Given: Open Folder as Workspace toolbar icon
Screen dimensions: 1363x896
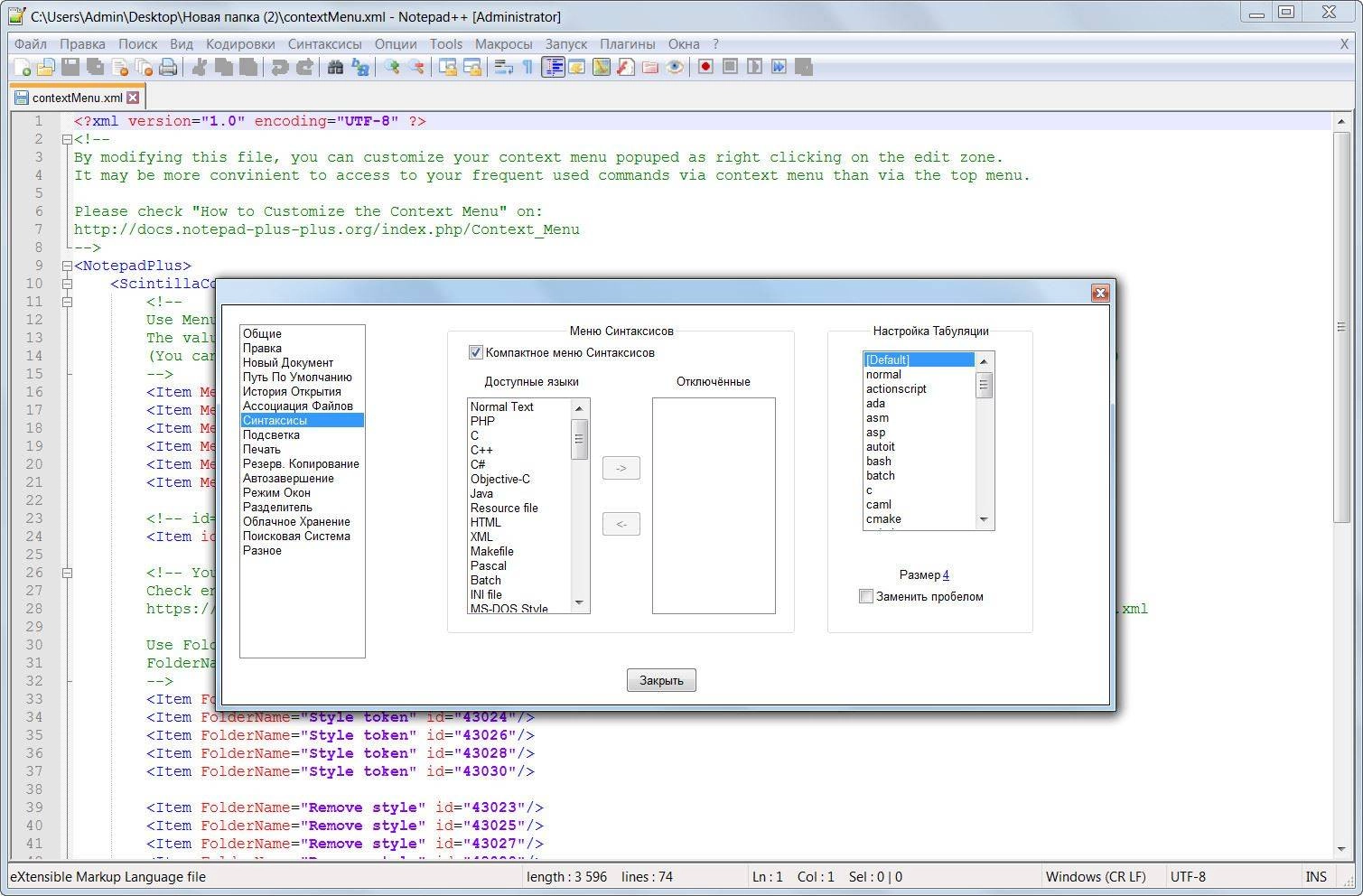Looking at the screenshot, I should [649, 67].
